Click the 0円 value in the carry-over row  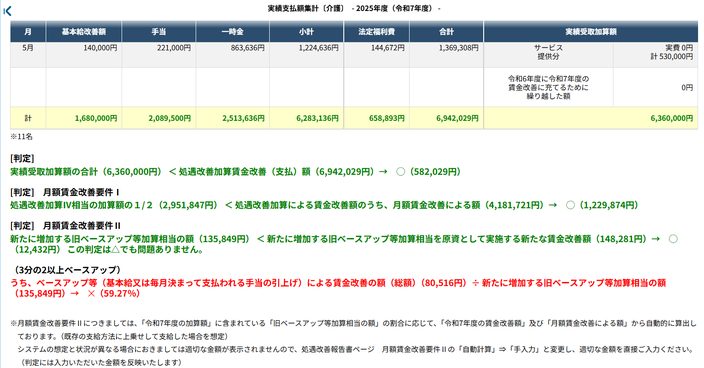(x=687, y=88)
